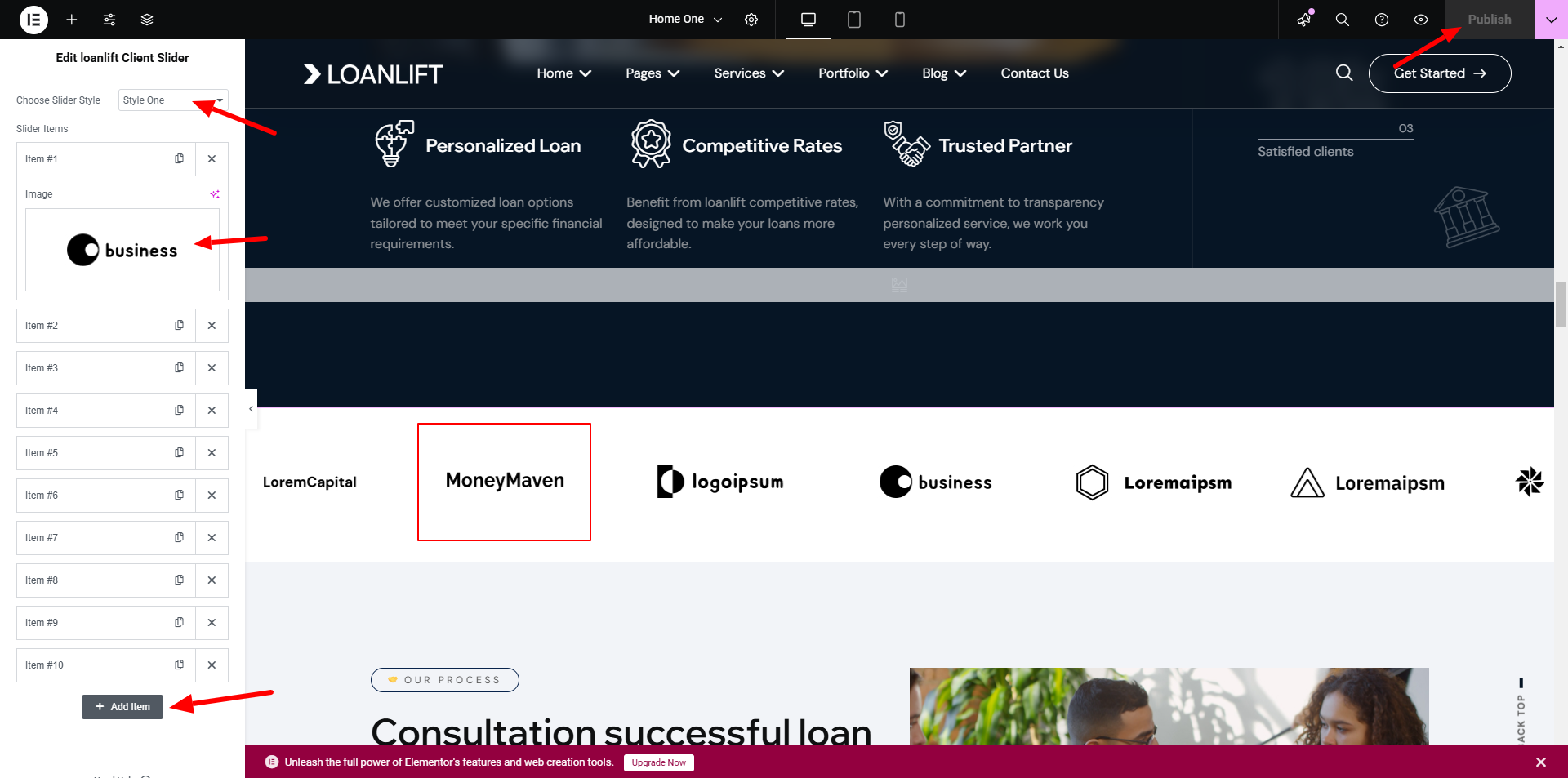Image resolution: width=1568 pixels, height=778 pixels.
Task: Click the add element plus icon
Action: pos(72,20)
